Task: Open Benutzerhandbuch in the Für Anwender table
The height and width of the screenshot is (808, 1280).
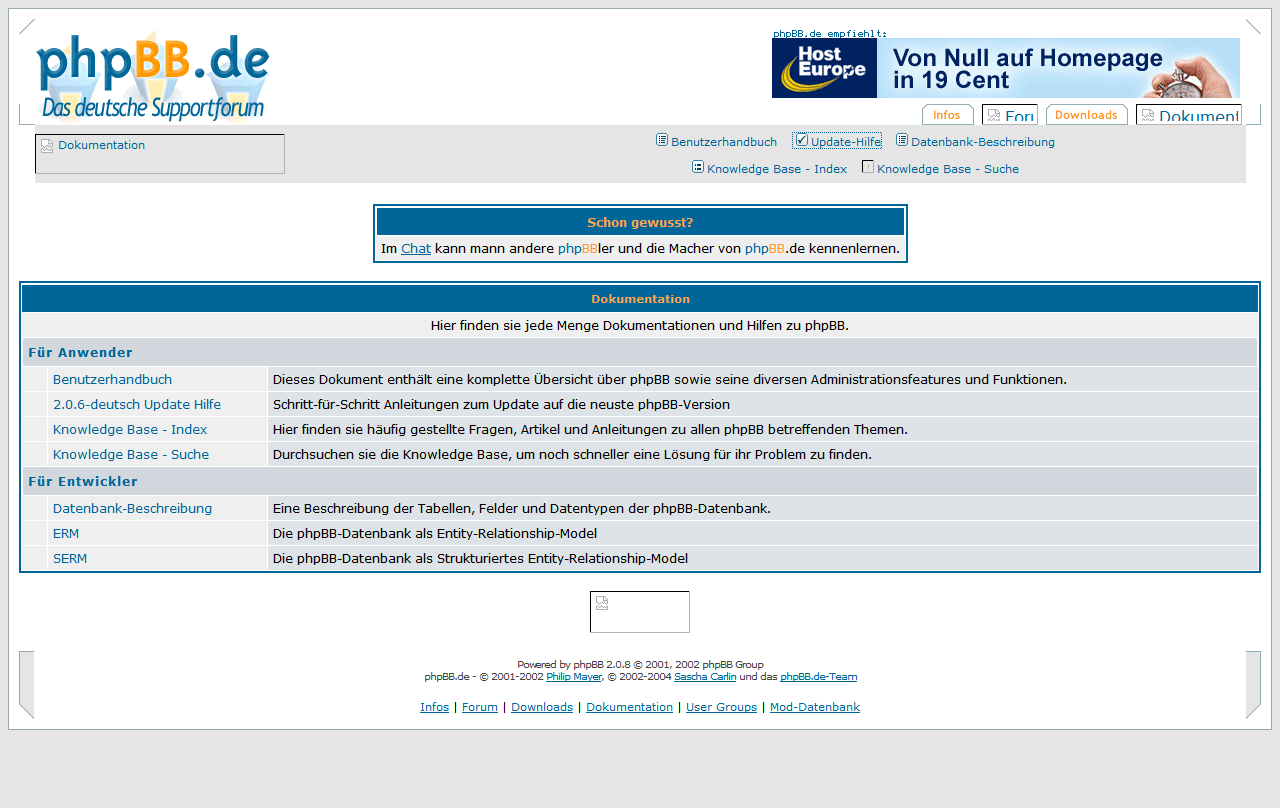Action: (x=112, y=380)
